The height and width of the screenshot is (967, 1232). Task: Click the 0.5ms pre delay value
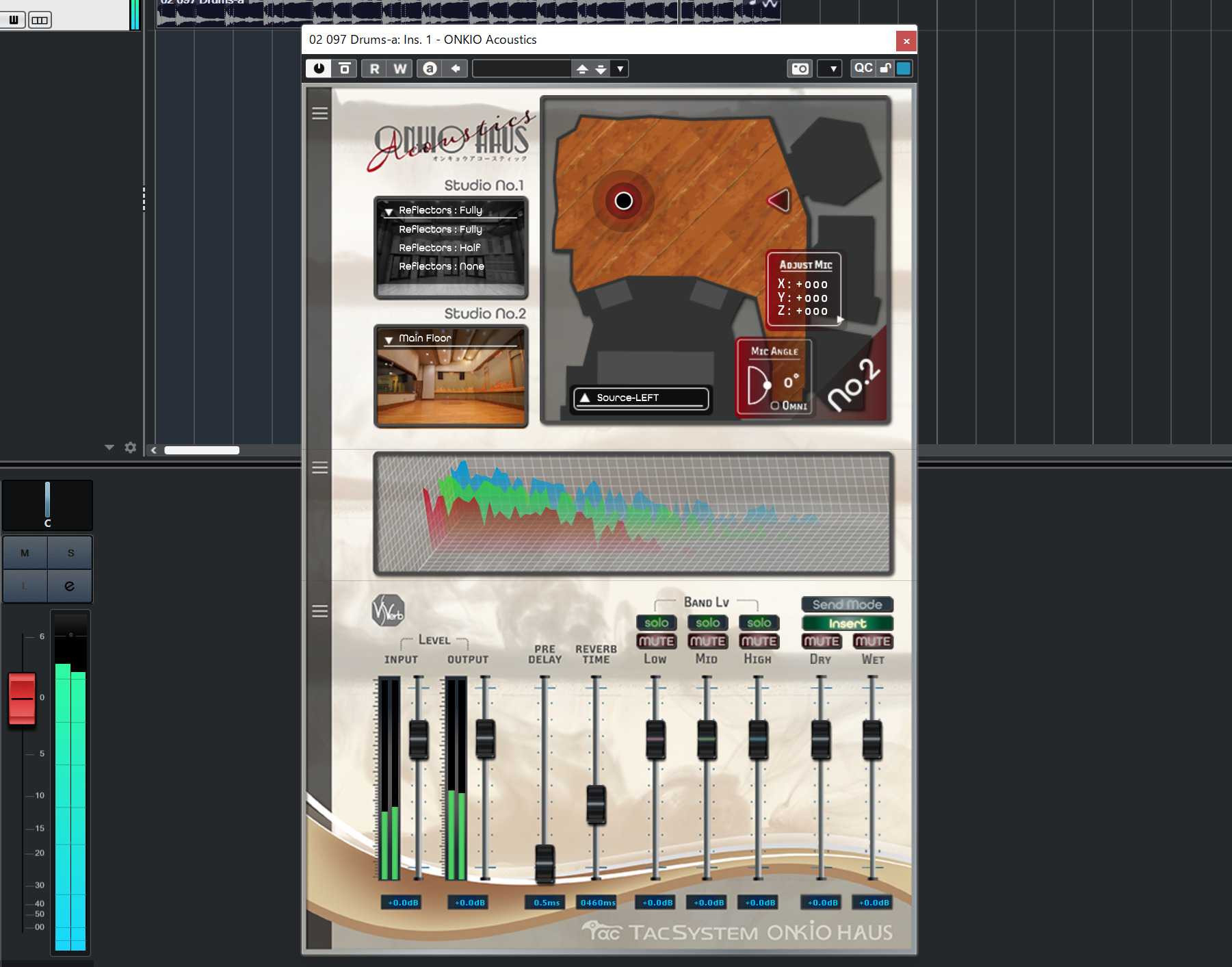coord(546,903)
